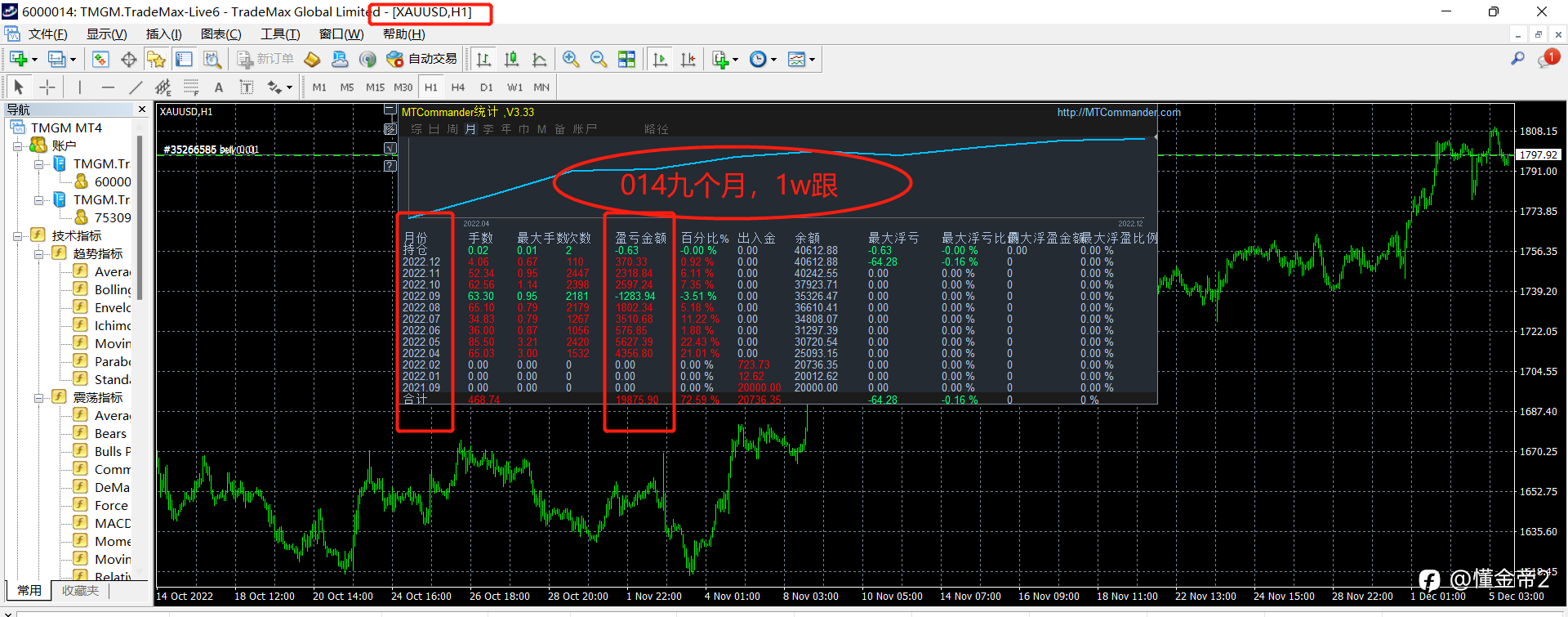Screen dimensions: 1568x617
Task: Open the periods clock dropdown arrow
Action: (x=773, y=60)
